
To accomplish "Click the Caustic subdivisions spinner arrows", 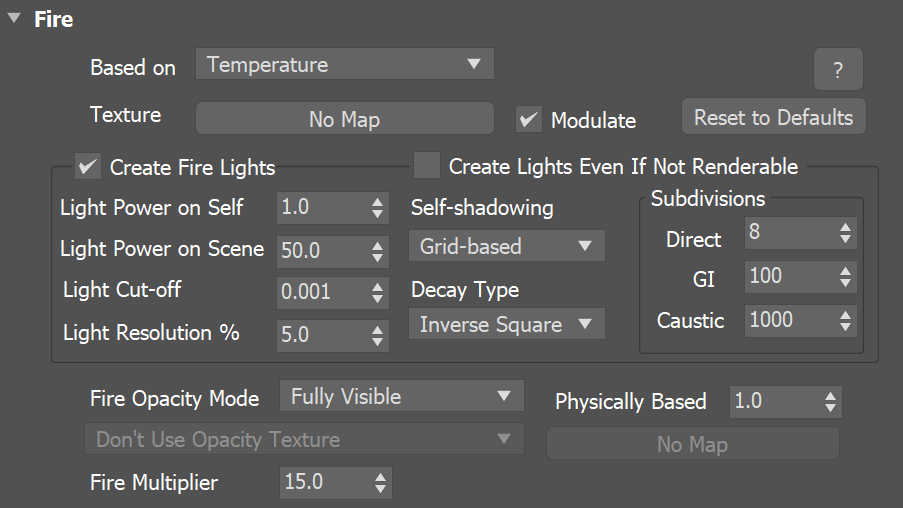I will (845, 321).
